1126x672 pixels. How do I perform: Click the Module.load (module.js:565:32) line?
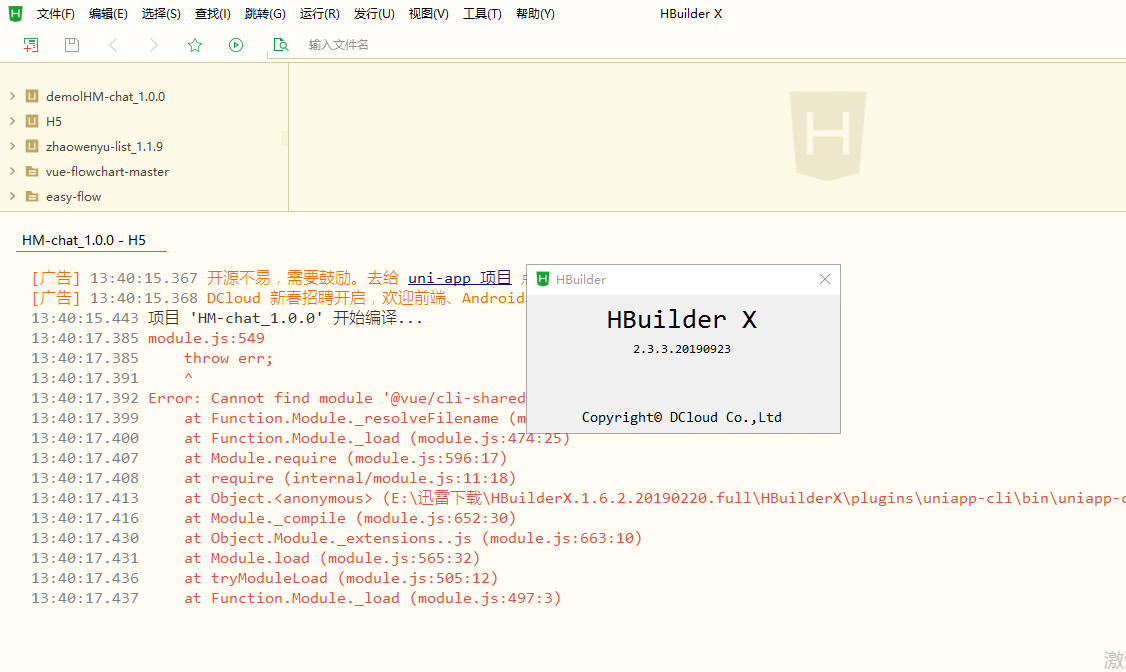[x=332, y=559]
